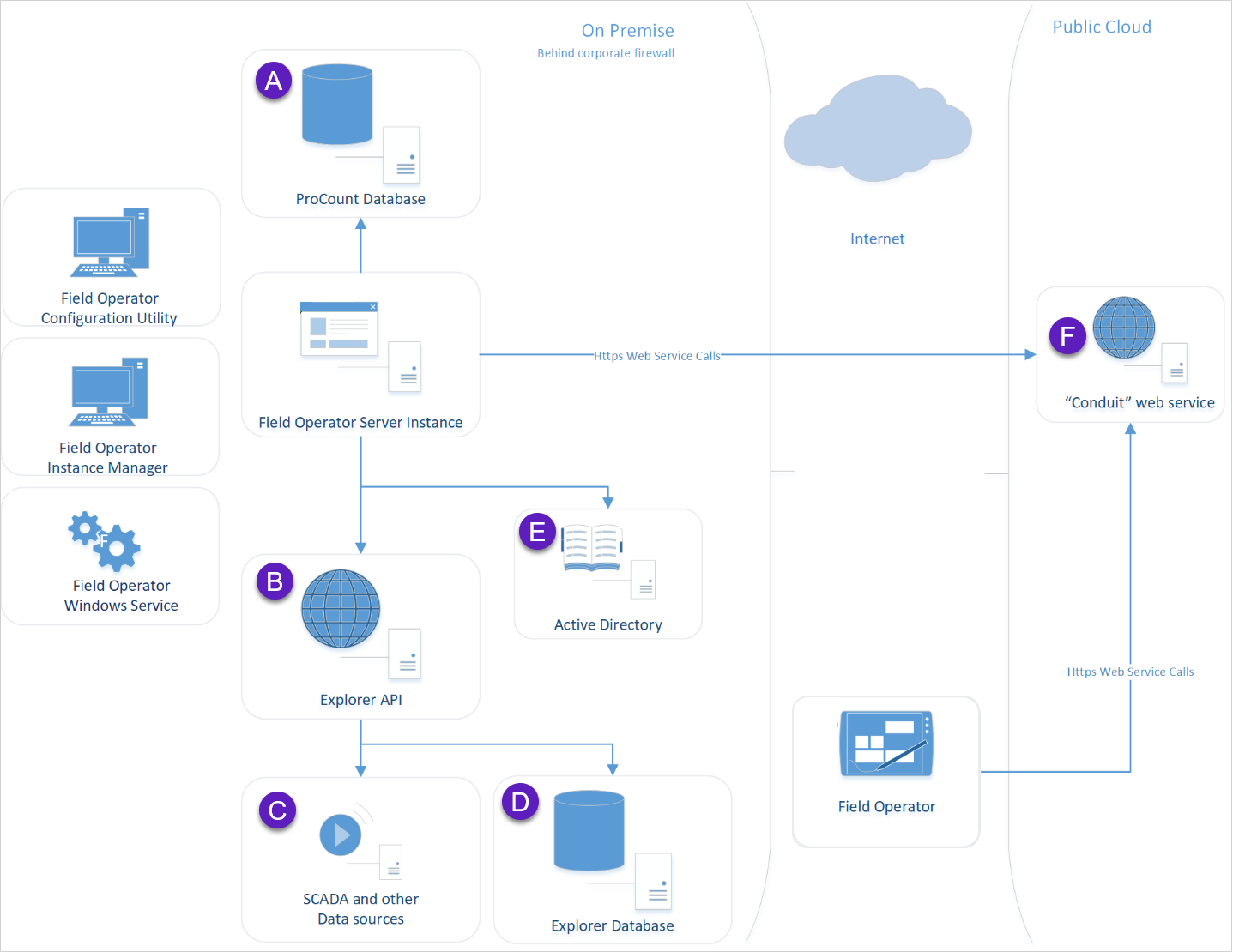Click the "Field Operator" label under the tablet

point(886,807)
